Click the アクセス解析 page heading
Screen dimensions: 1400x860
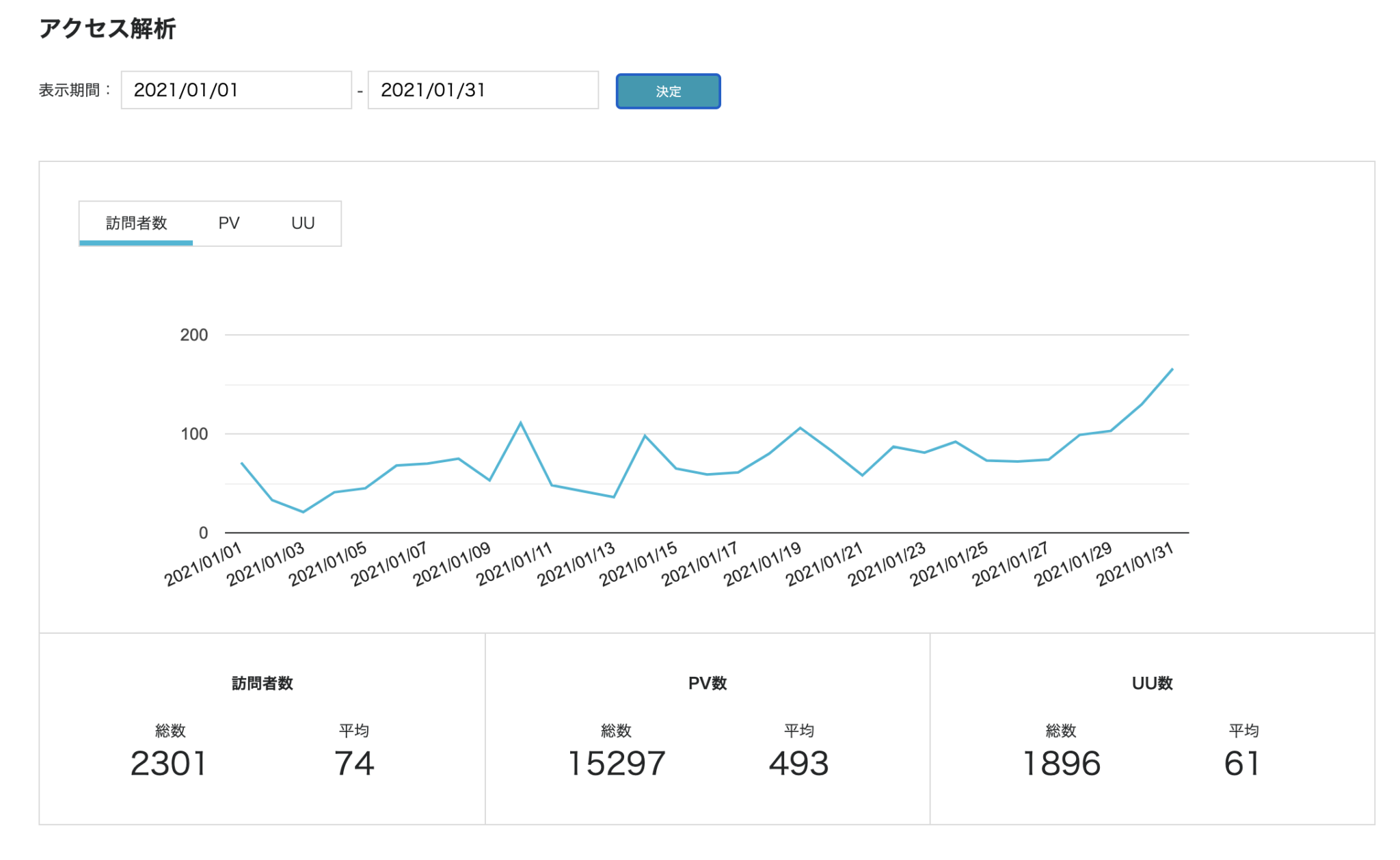point(107,29)
